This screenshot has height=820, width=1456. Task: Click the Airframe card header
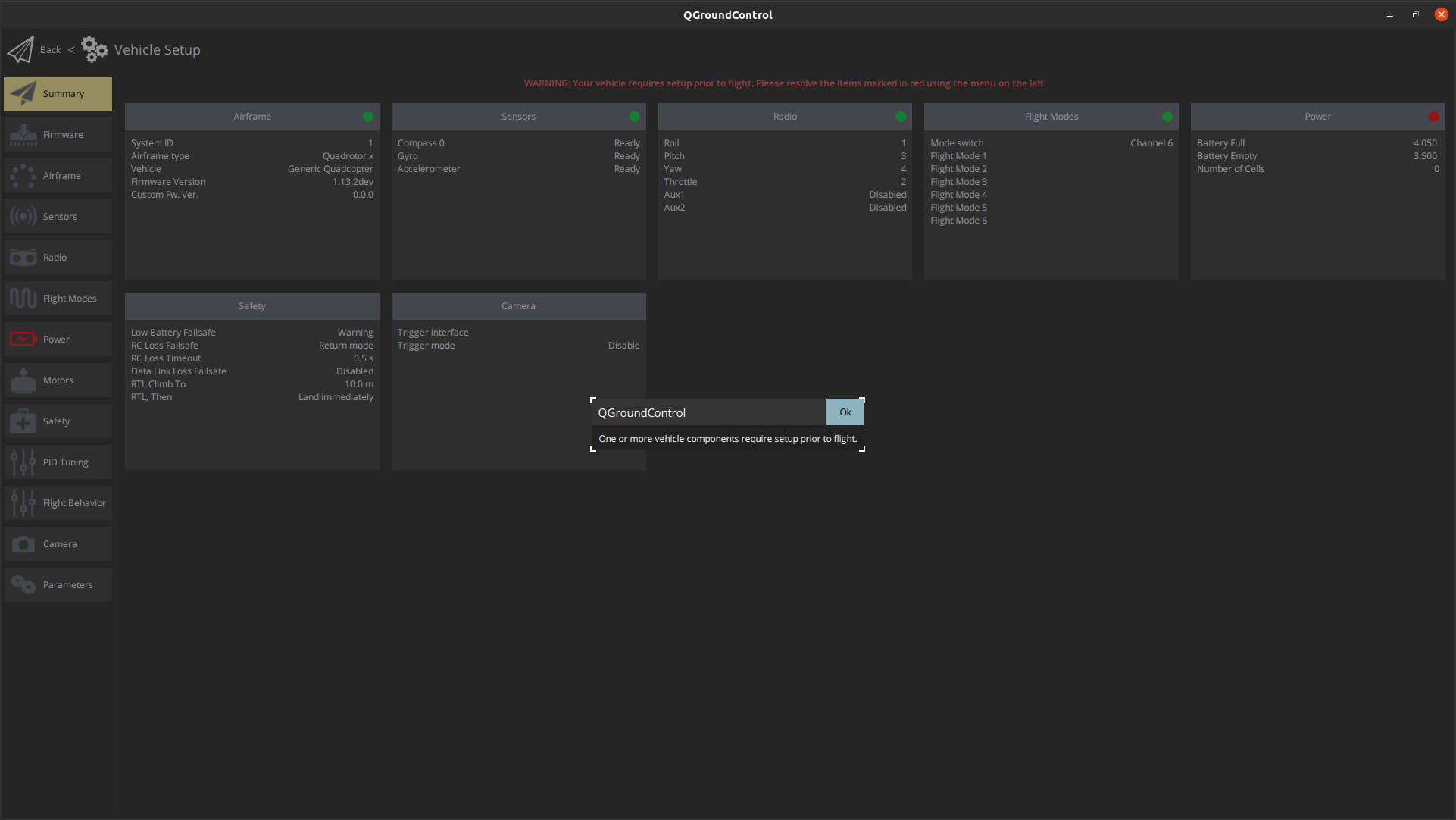tap(252, 117)
